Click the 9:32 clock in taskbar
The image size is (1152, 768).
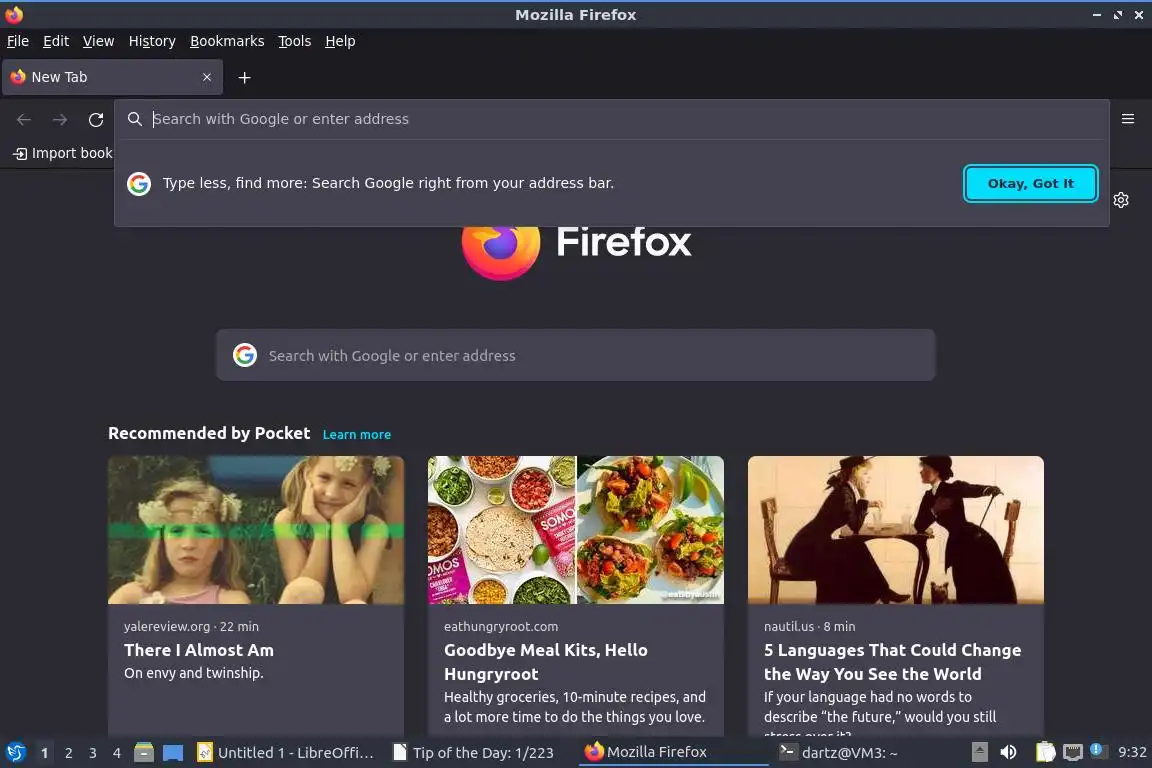1132,752
